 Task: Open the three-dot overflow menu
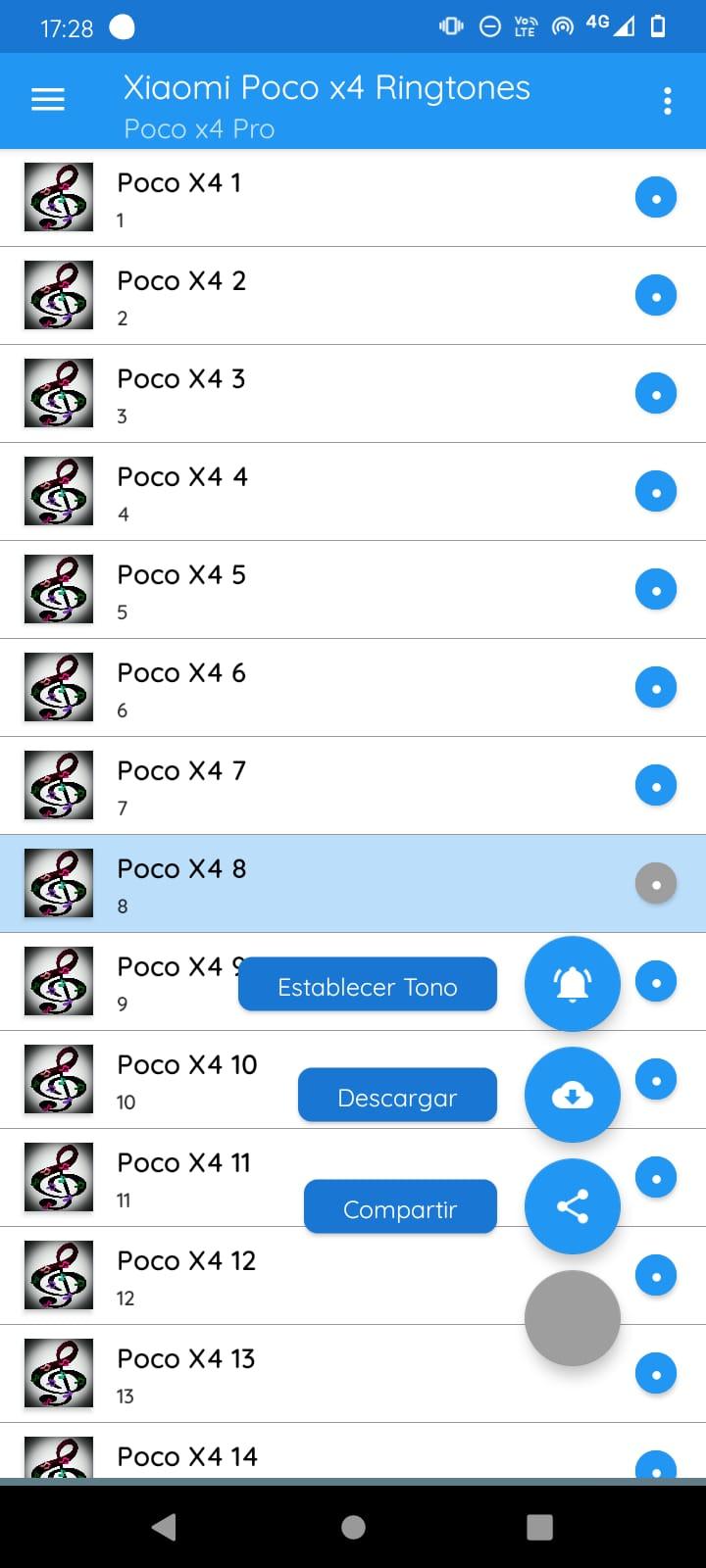[667, 101]
